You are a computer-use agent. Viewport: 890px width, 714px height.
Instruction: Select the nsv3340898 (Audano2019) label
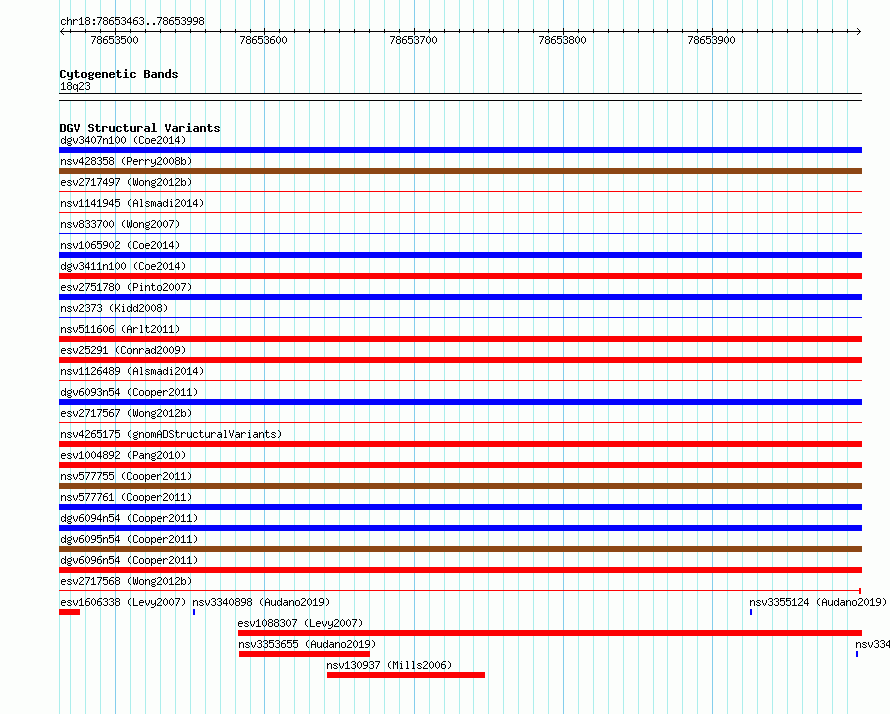(x=261, y=602)
